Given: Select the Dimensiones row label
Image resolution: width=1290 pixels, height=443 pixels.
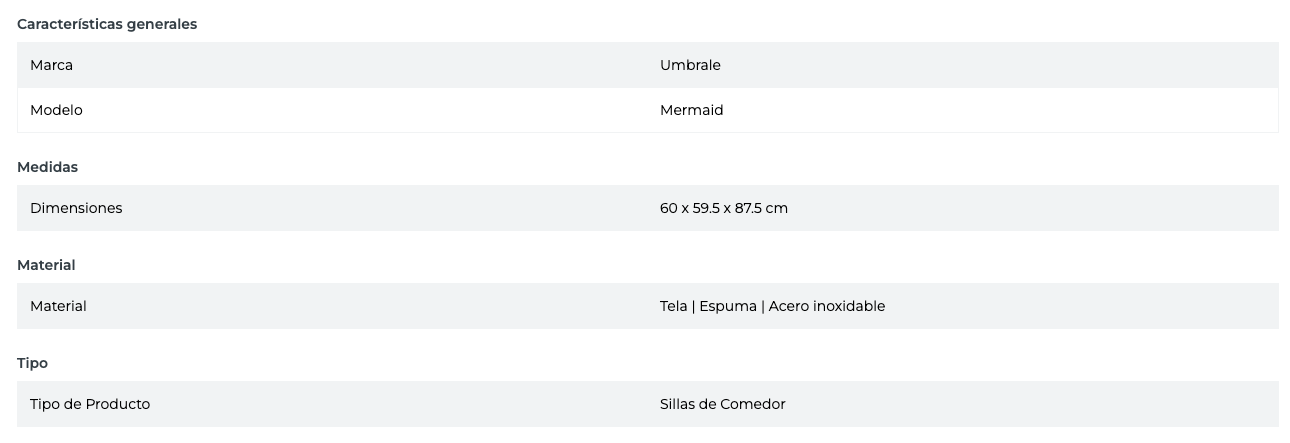Looking at the screenshot, I should [x=76, y=208].
